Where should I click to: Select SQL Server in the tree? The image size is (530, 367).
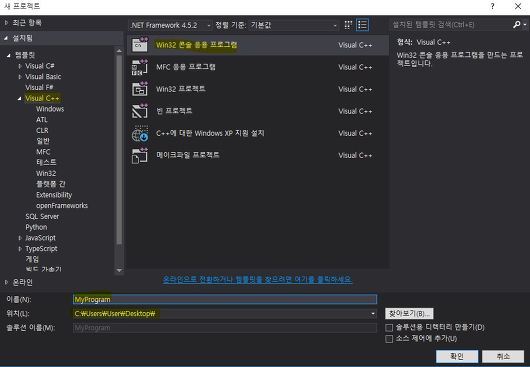pyautogui.click(x=42, y=216)
